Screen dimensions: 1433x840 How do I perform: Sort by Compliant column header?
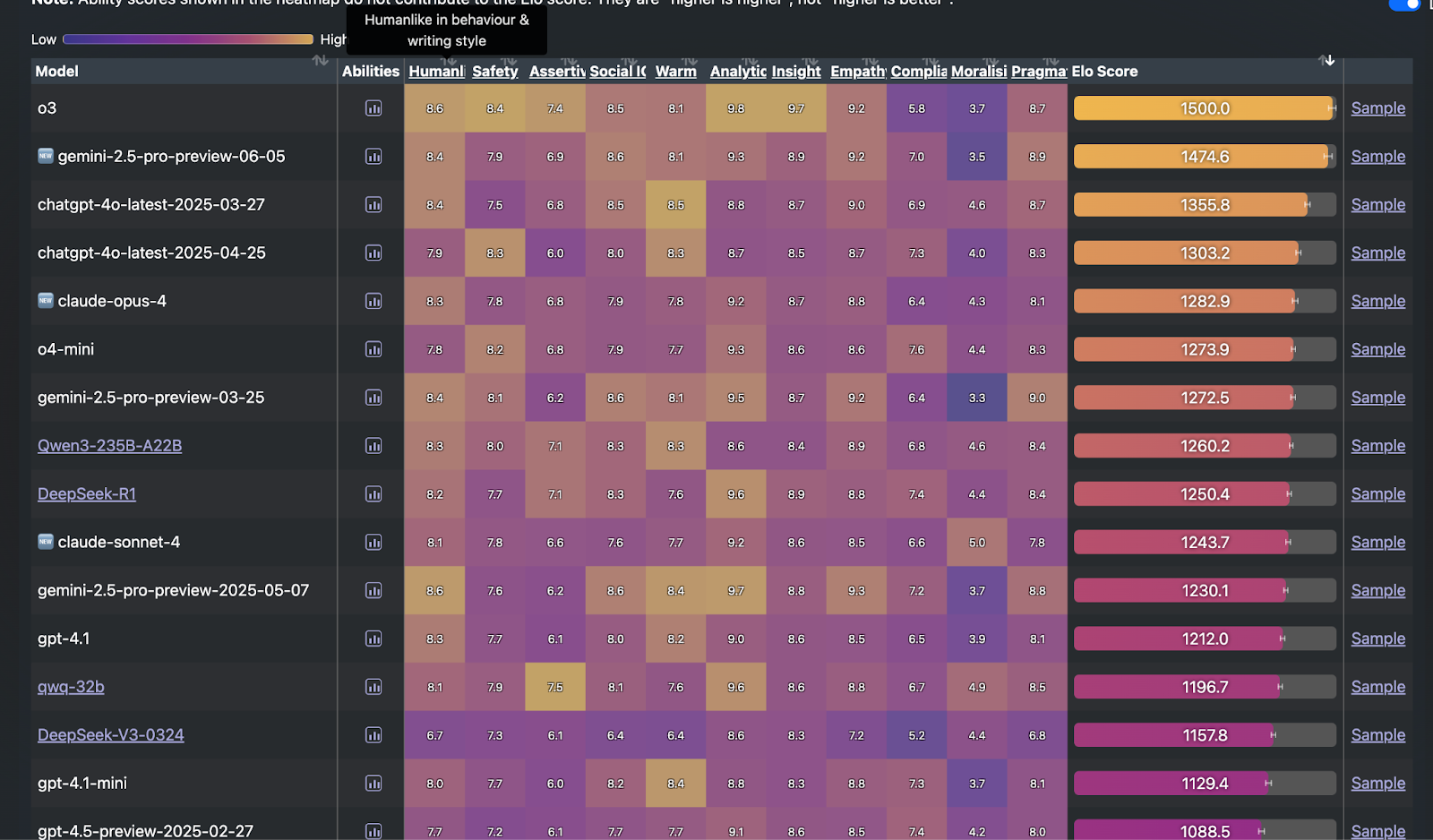click(x=919, y=72)
